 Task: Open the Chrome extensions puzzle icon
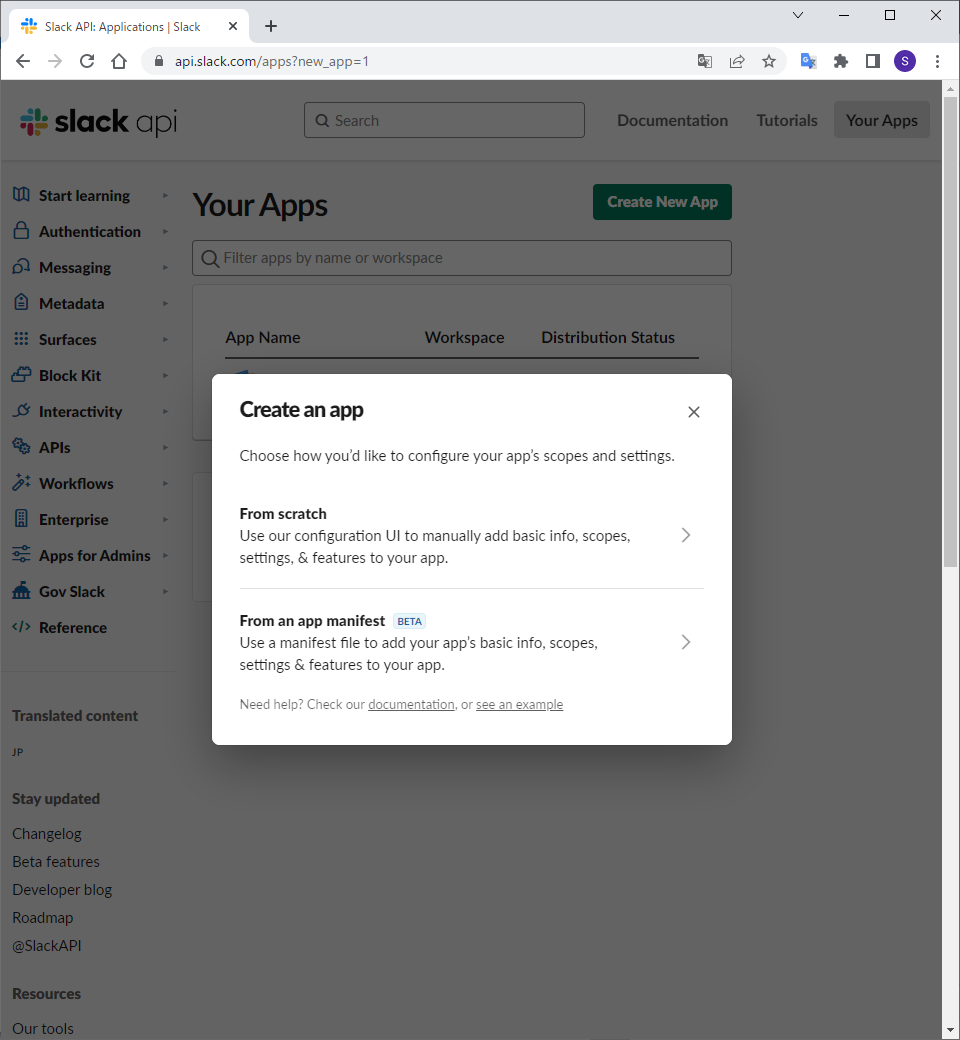pos(841,61)
